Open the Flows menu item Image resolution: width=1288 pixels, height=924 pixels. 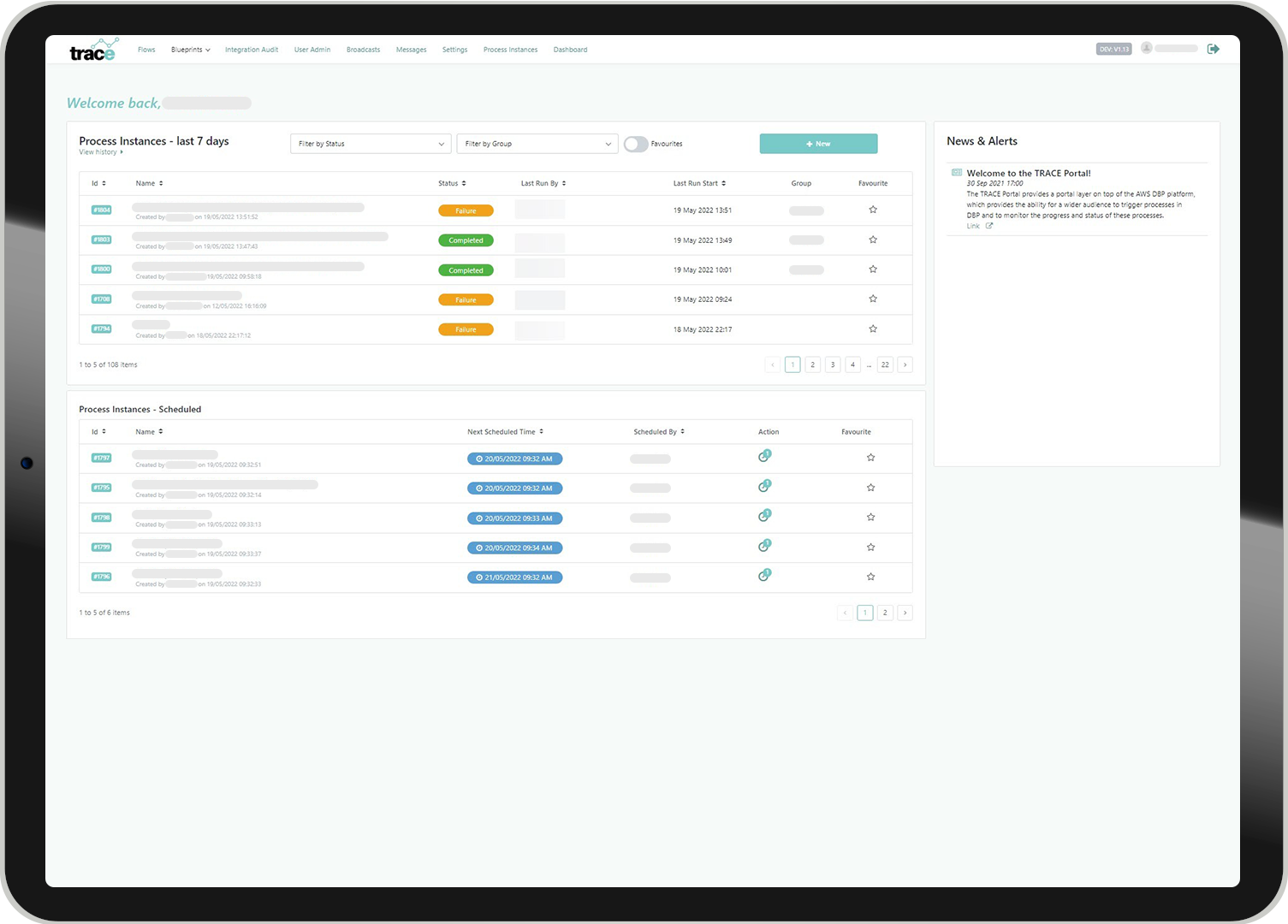pos(146,50)
